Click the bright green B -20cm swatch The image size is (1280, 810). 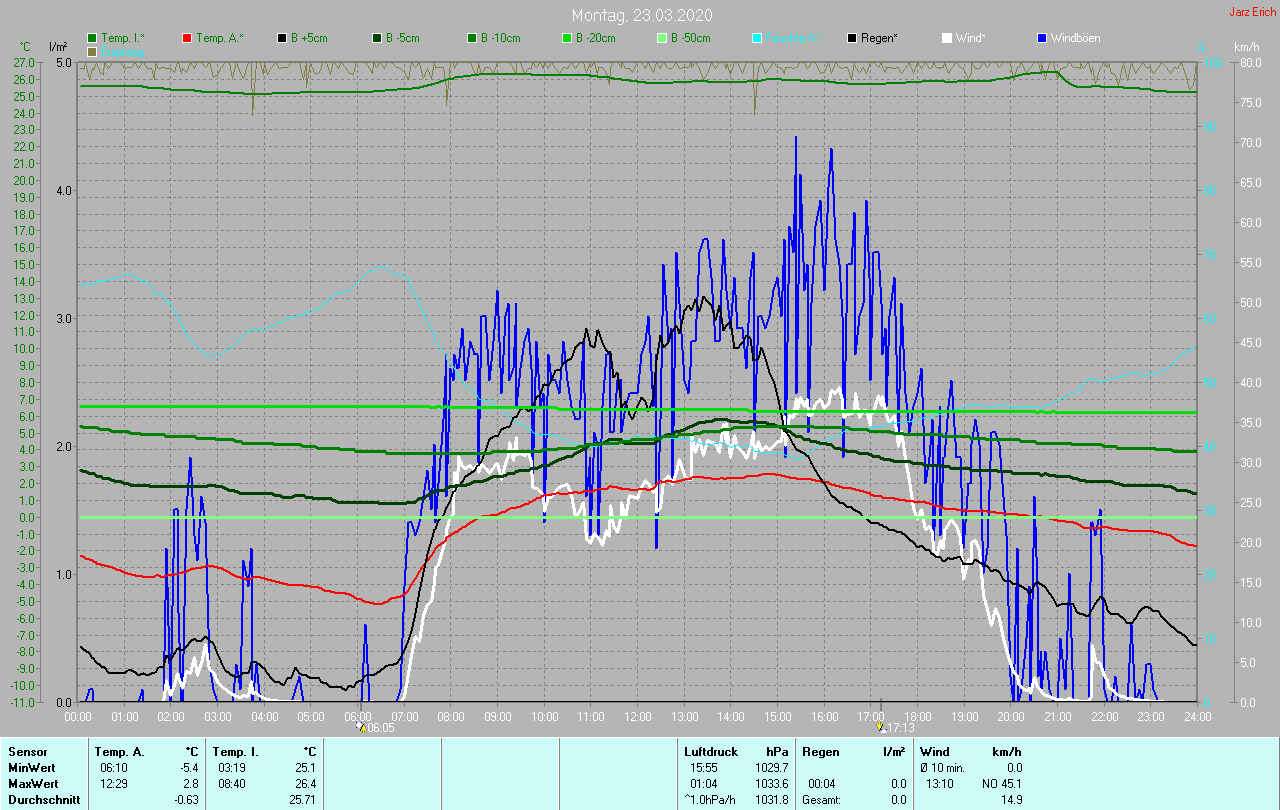[x=566, y=38]
